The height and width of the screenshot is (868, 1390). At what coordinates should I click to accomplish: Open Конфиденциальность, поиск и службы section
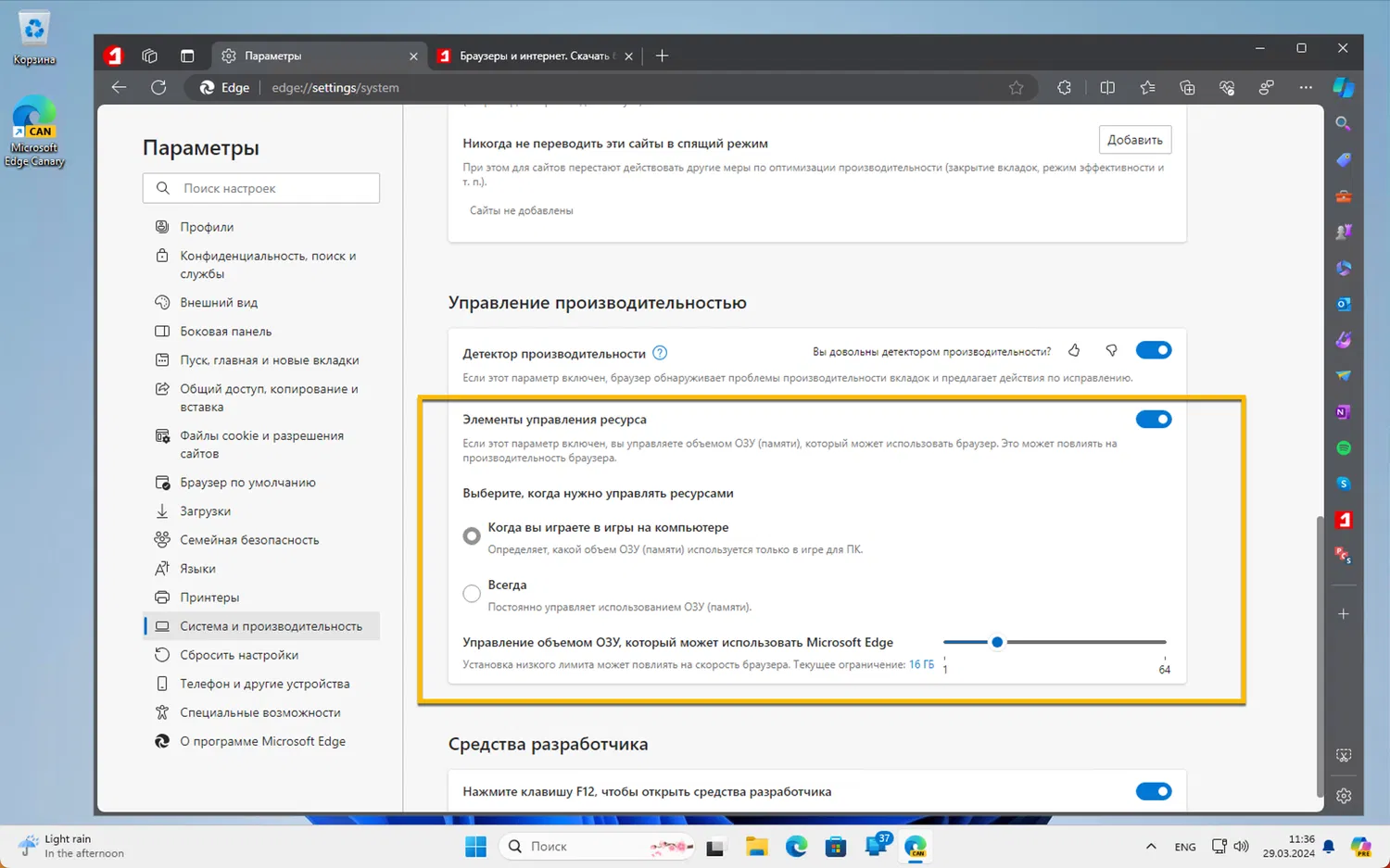click(261, 265)
